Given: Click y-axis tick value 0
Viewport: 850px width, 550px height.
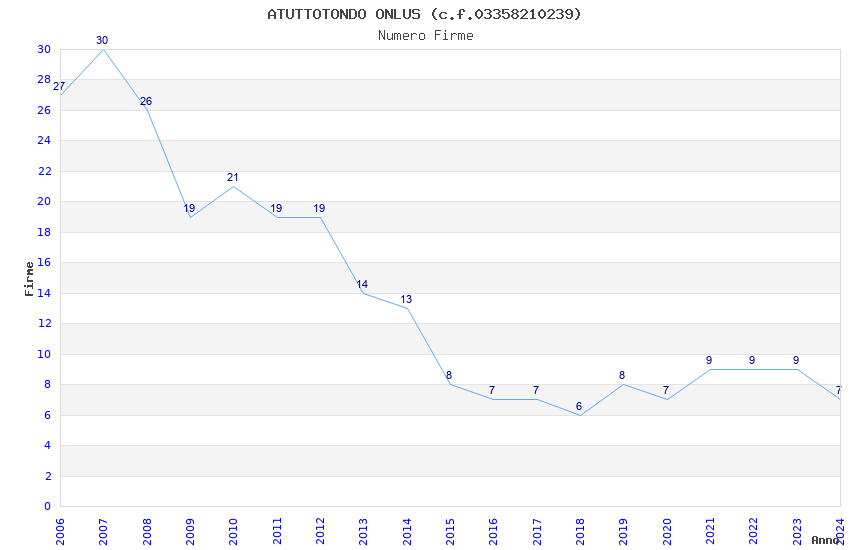Looking at the screenshot, I should coord(48,506).
